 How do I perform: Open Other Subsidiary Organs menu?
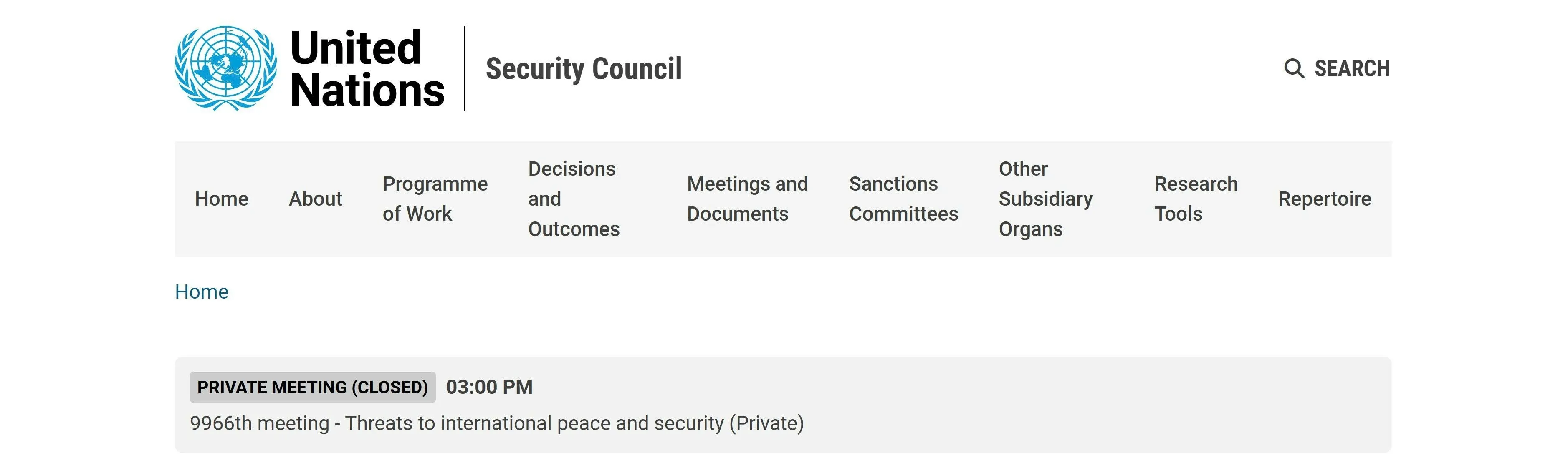point(1046,199)
